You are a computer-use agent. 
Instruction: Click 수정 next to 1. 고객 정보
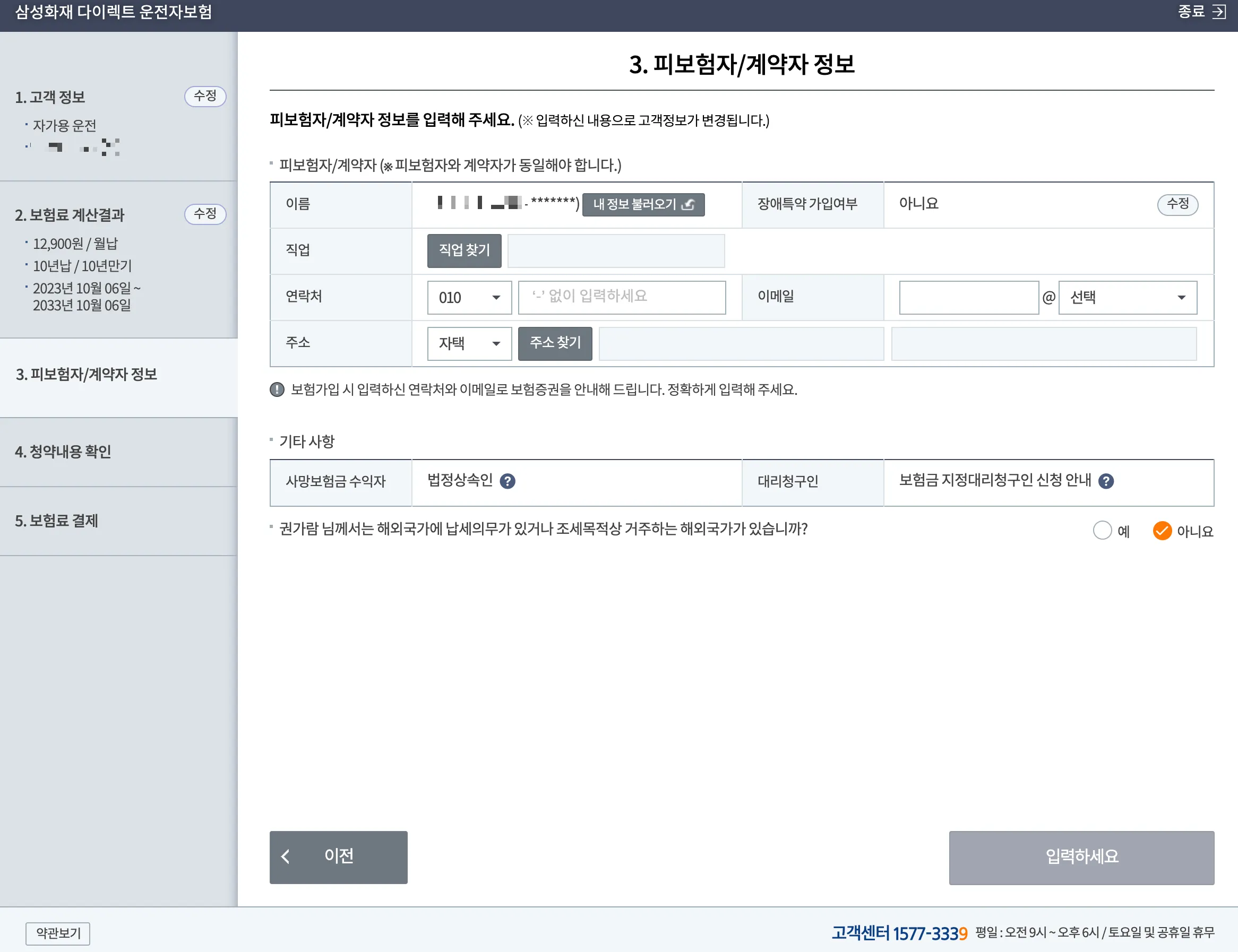click(205, 97)
